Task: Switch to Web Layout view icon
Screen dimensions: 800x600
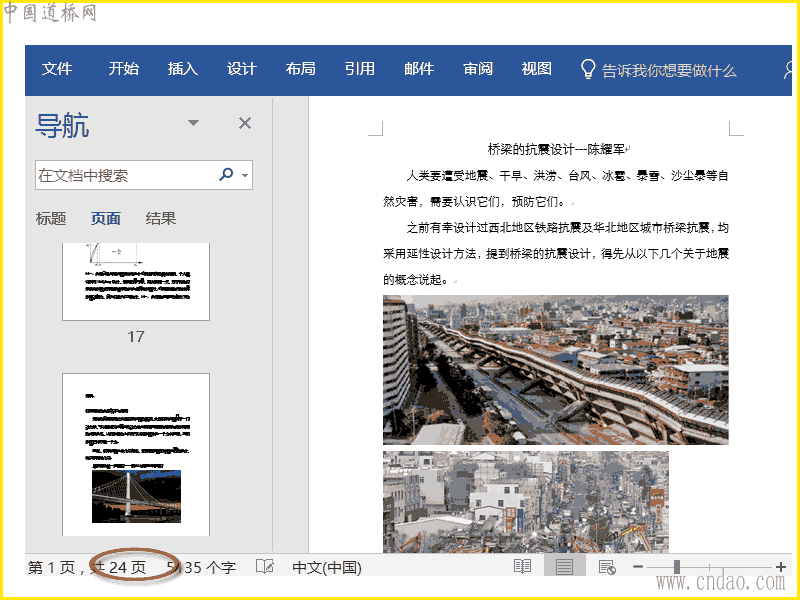Action: [x=607, y=567]
